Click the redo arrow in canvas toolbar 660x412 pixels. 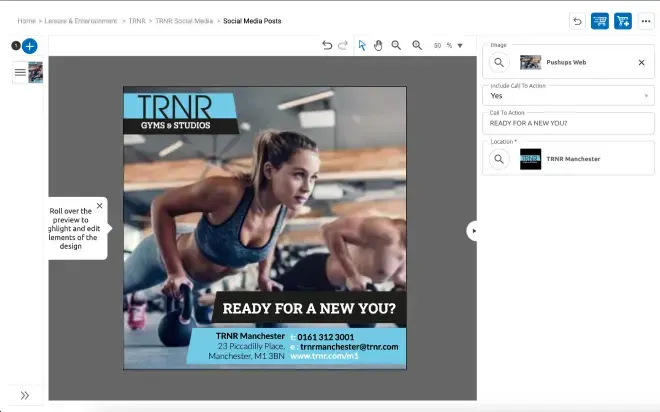tap(343, 45)
